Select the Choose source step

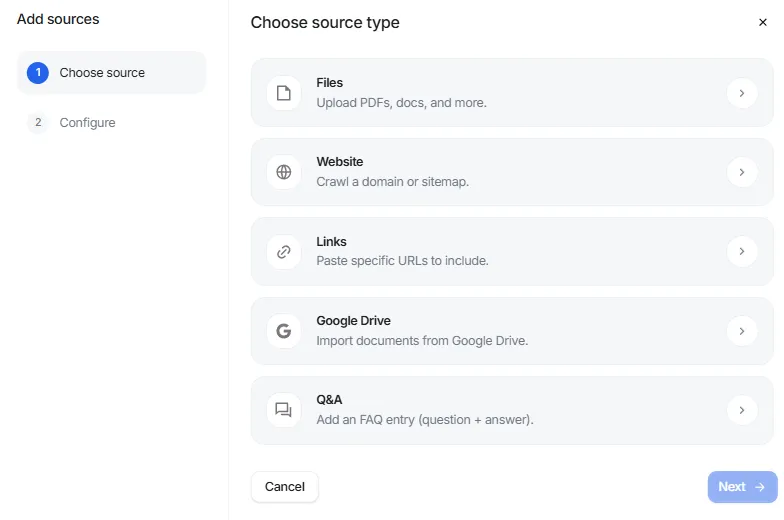click(102, 73)
